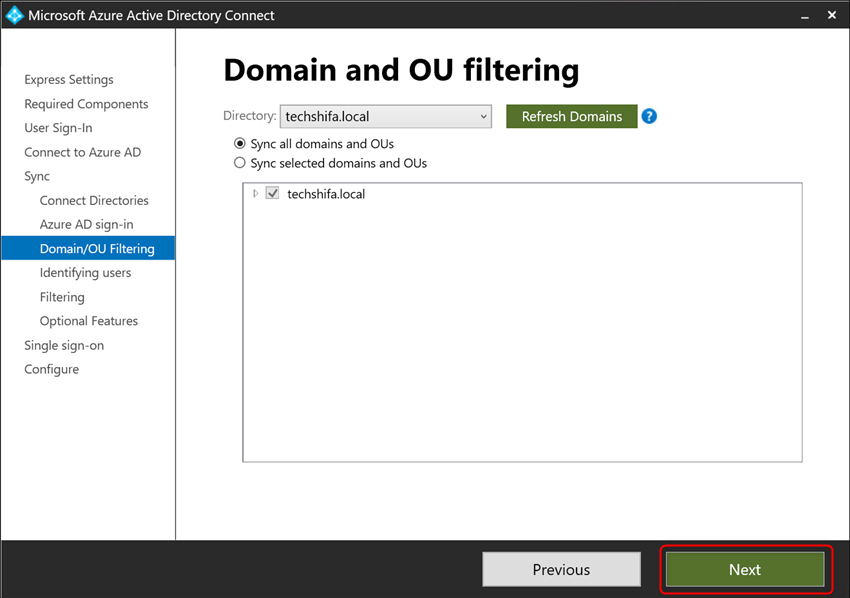Expand the techshifa.local tree node
This screenshot has width=850, height=598.
(255, 193)
